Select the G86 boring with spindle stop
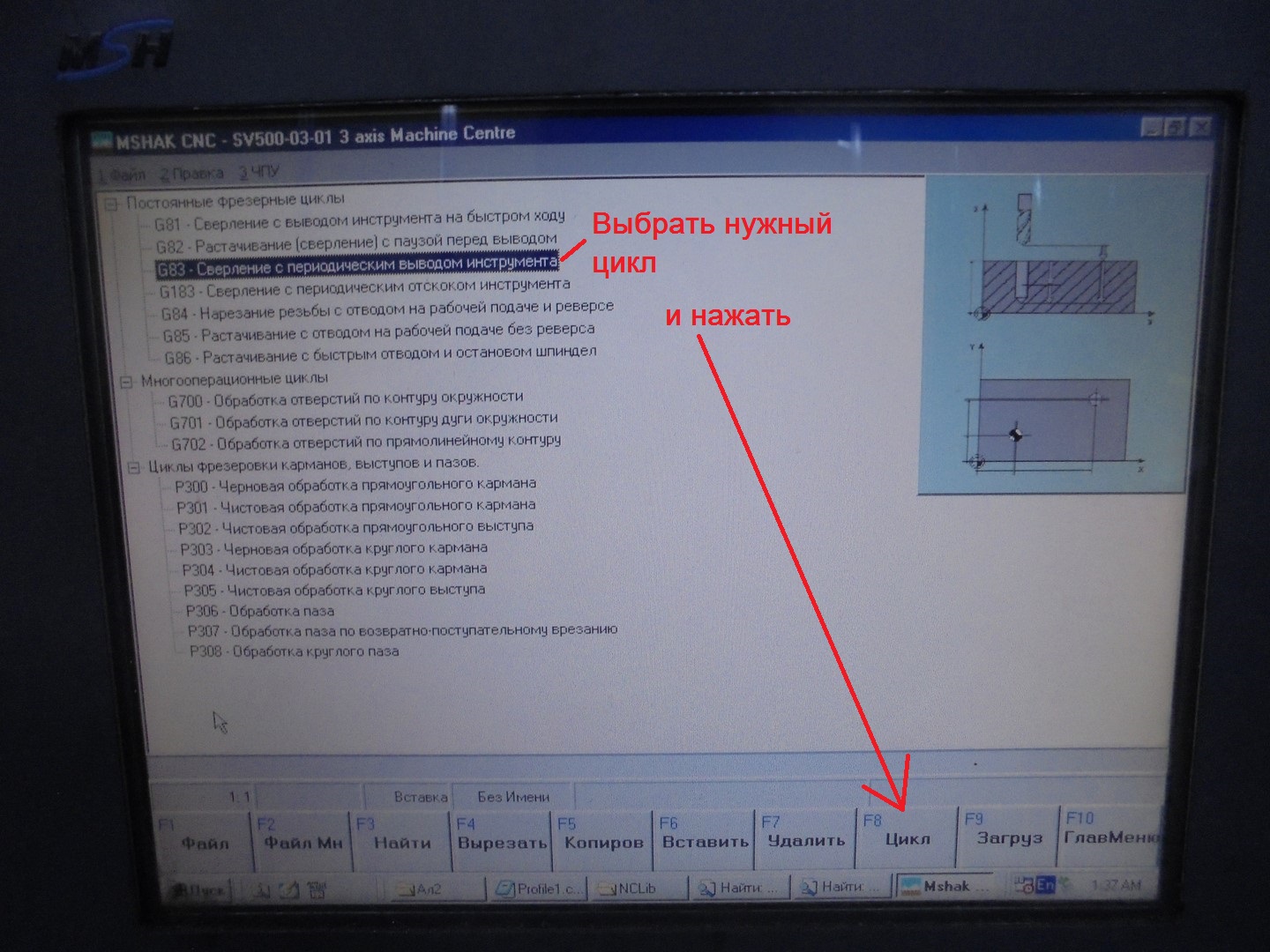The image size is (1270, 952). point(380,354)
